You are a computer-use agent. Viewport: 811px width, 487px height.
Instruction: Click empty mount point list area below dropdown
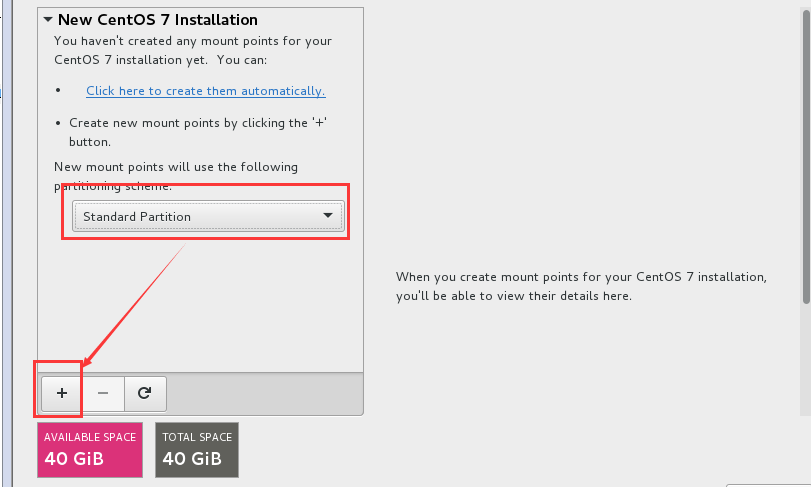click(x=200, y=305)
